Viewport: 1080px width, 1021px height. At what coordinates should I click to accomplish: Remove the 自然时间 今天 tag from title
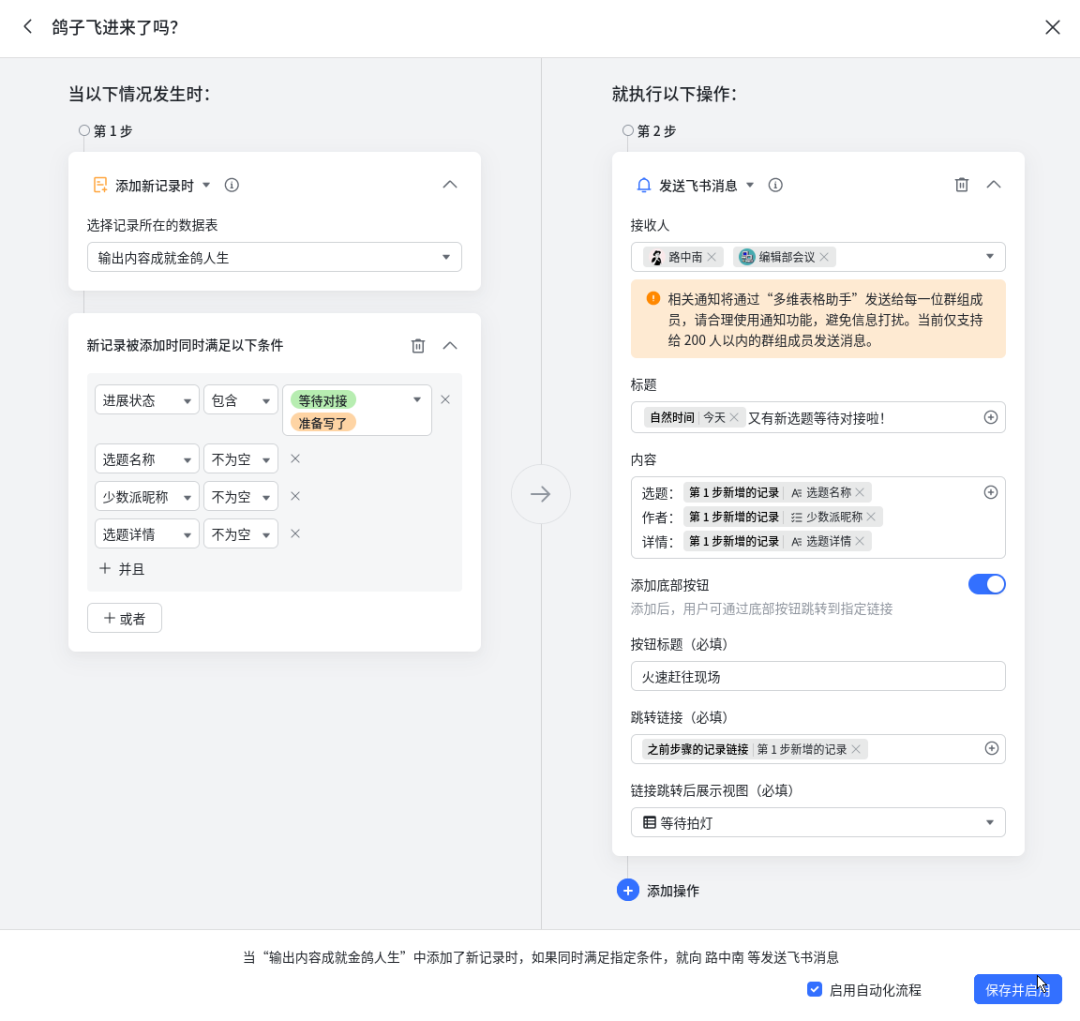(x=734, y=417)
